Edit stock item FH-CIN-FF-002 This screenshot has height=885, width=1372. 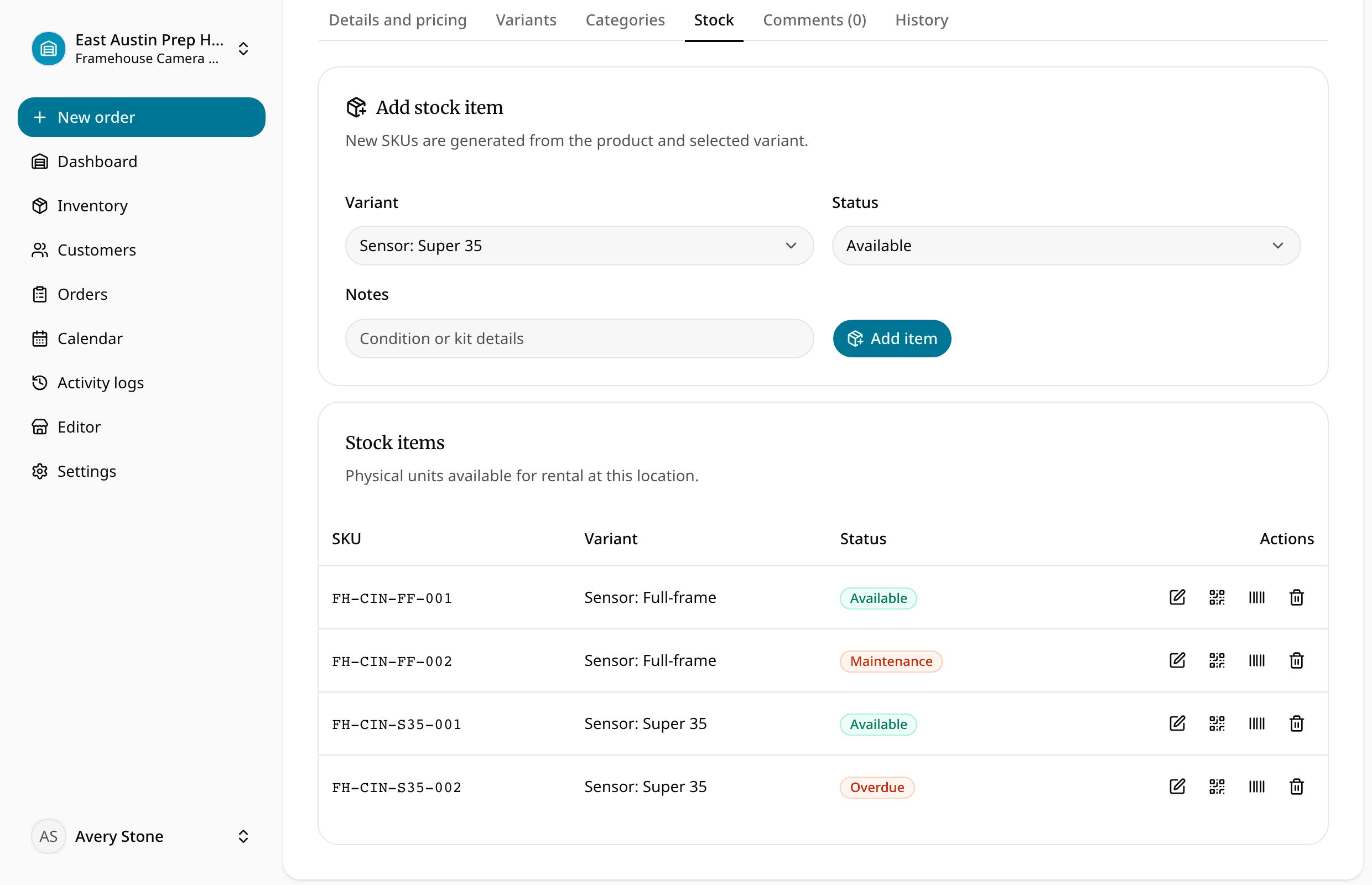(1177, 660)
